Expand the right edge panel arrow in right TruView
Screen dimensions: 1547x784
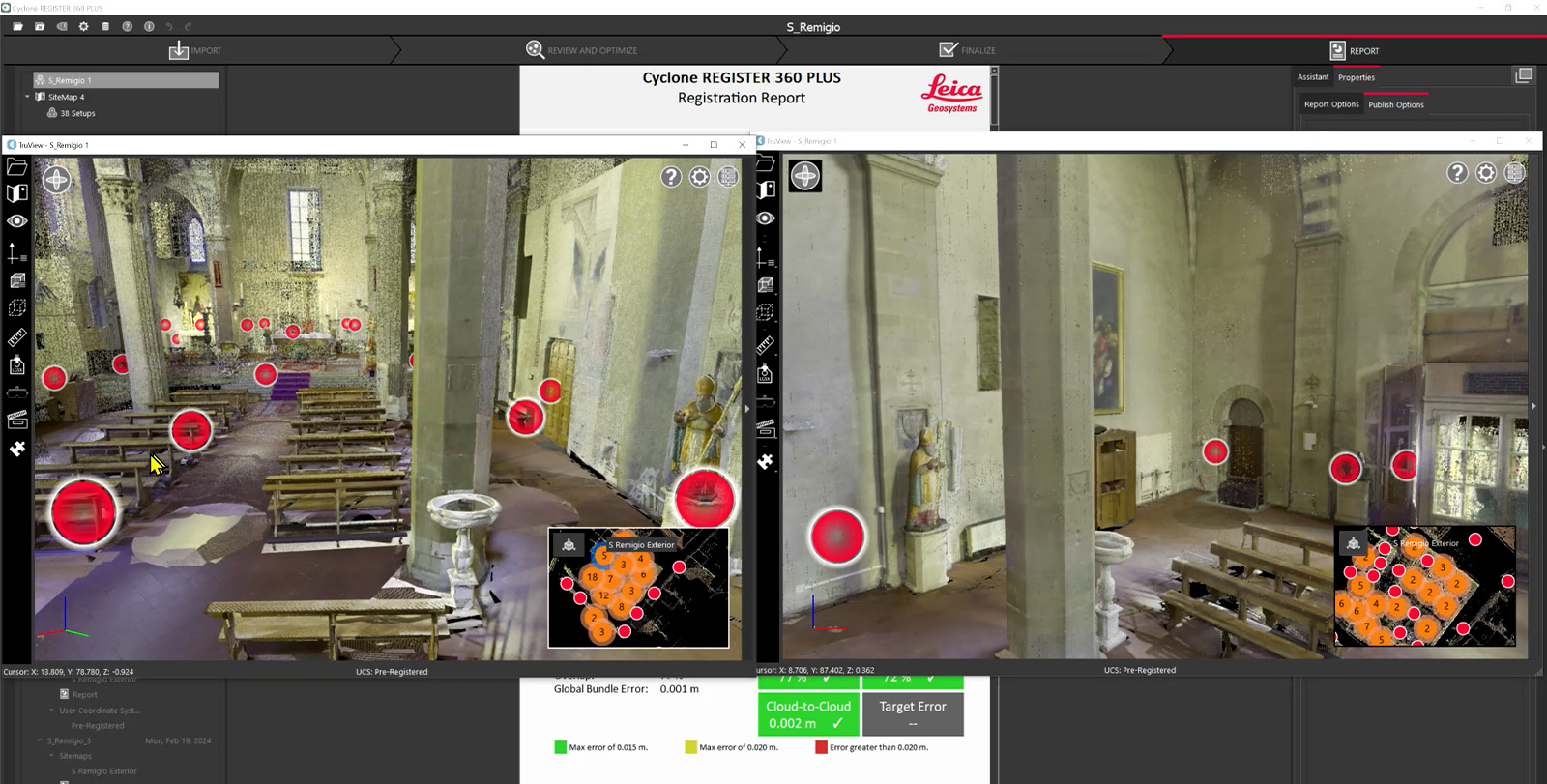pos(1533,406)
